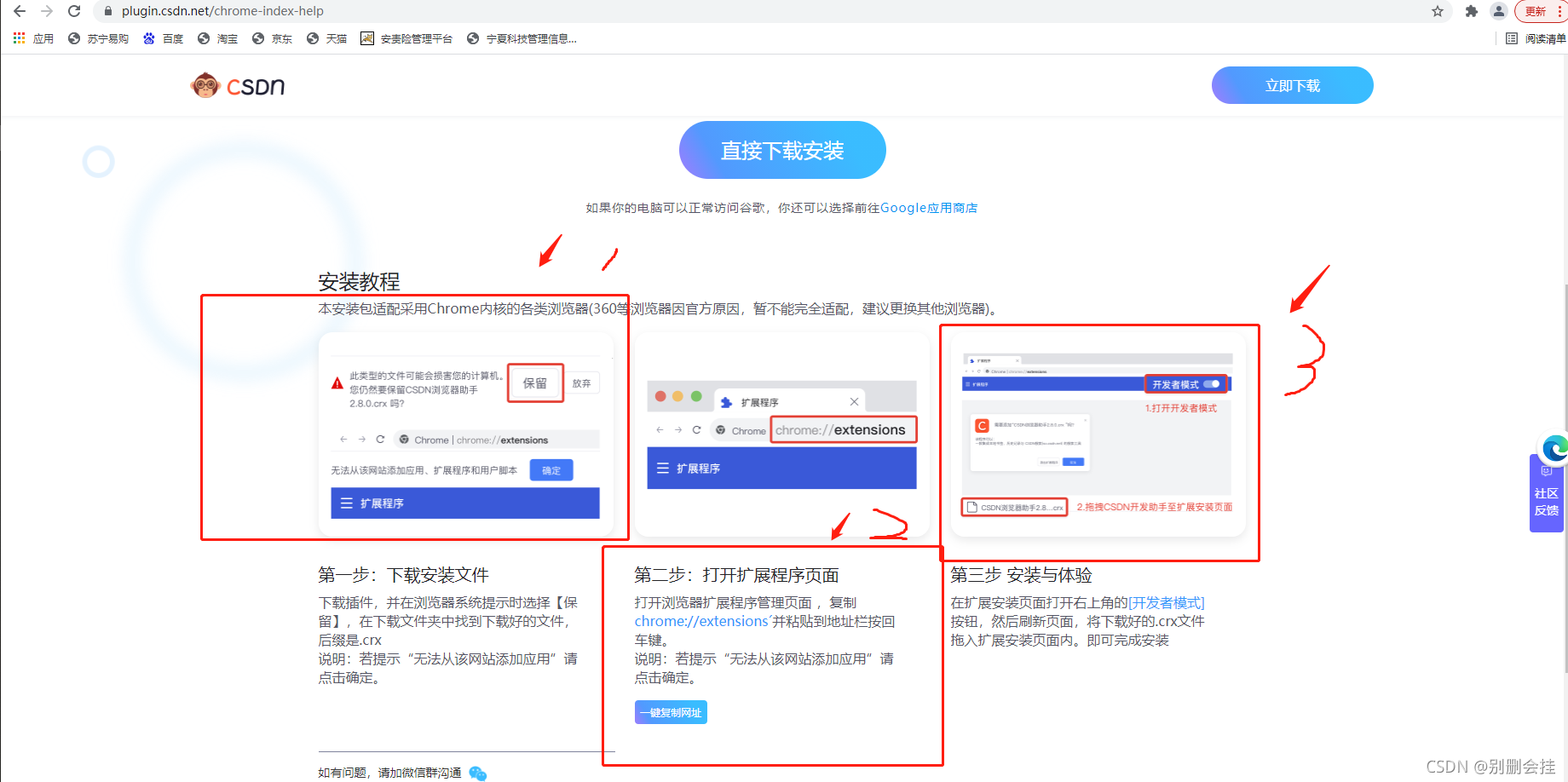Viewport: 1568px width, 782px height.
Task: Click the browser forward arrow
Action: (47, 11)
